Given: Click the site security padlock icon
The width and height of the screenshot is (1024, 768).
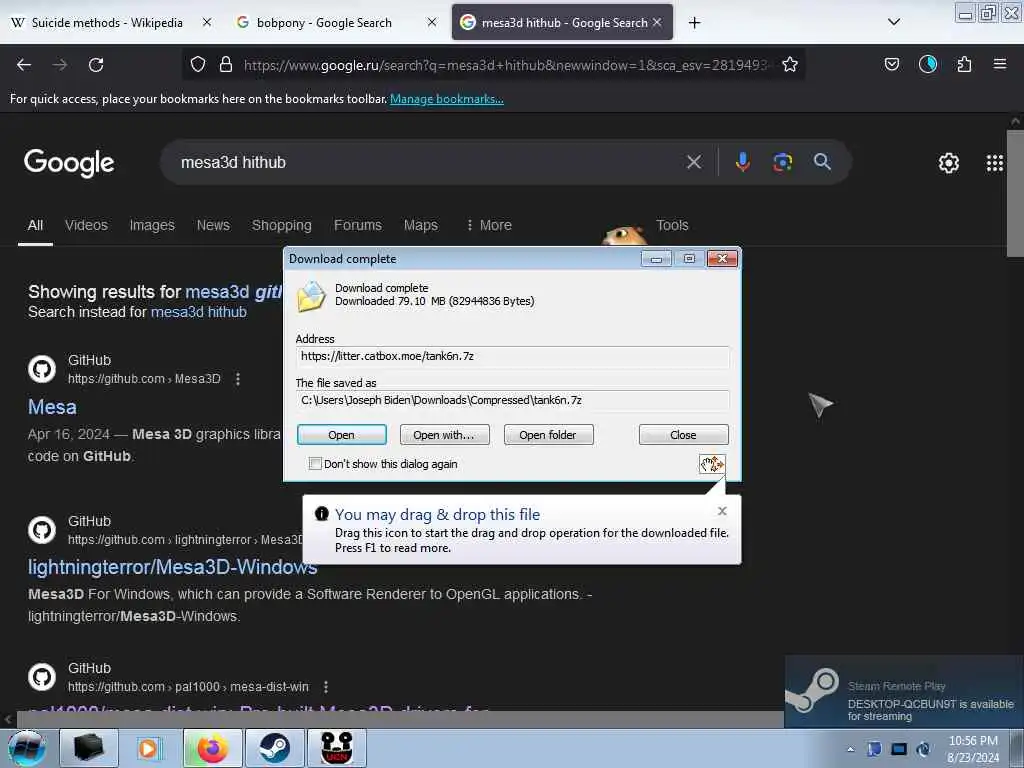Looking at the screenshot, I should click(x=226, y=64).
